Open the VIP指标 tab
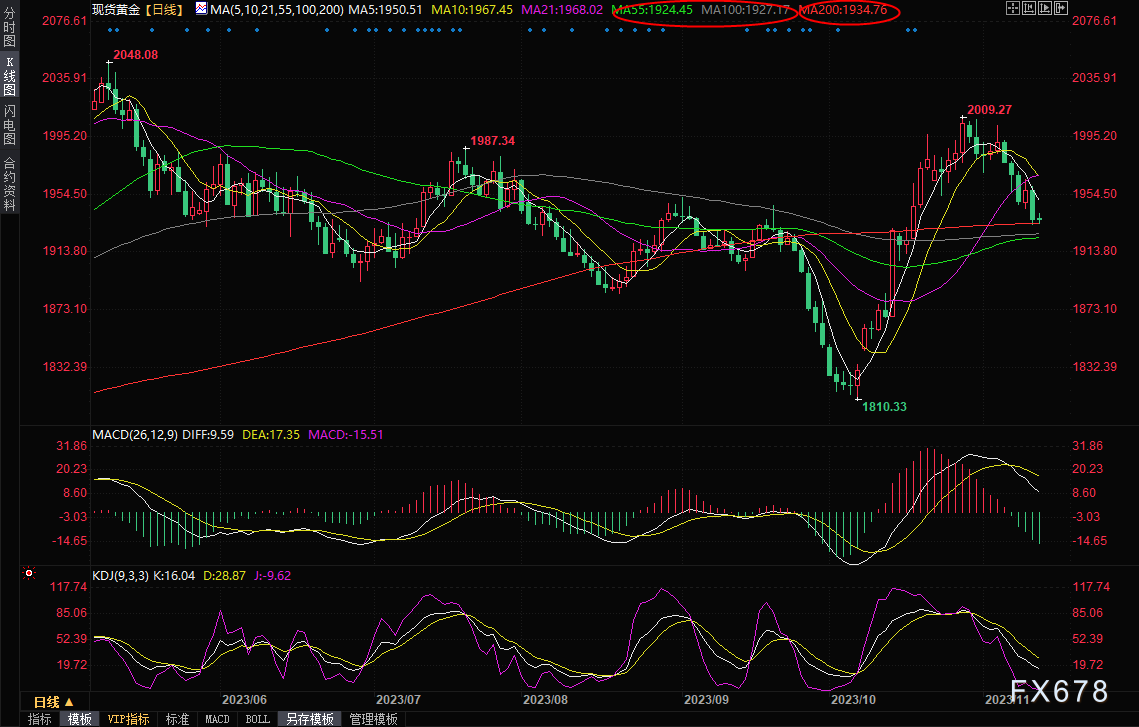Image resolution: width=1139 pixels, height=727 pixels. click(x=128, y=719)
